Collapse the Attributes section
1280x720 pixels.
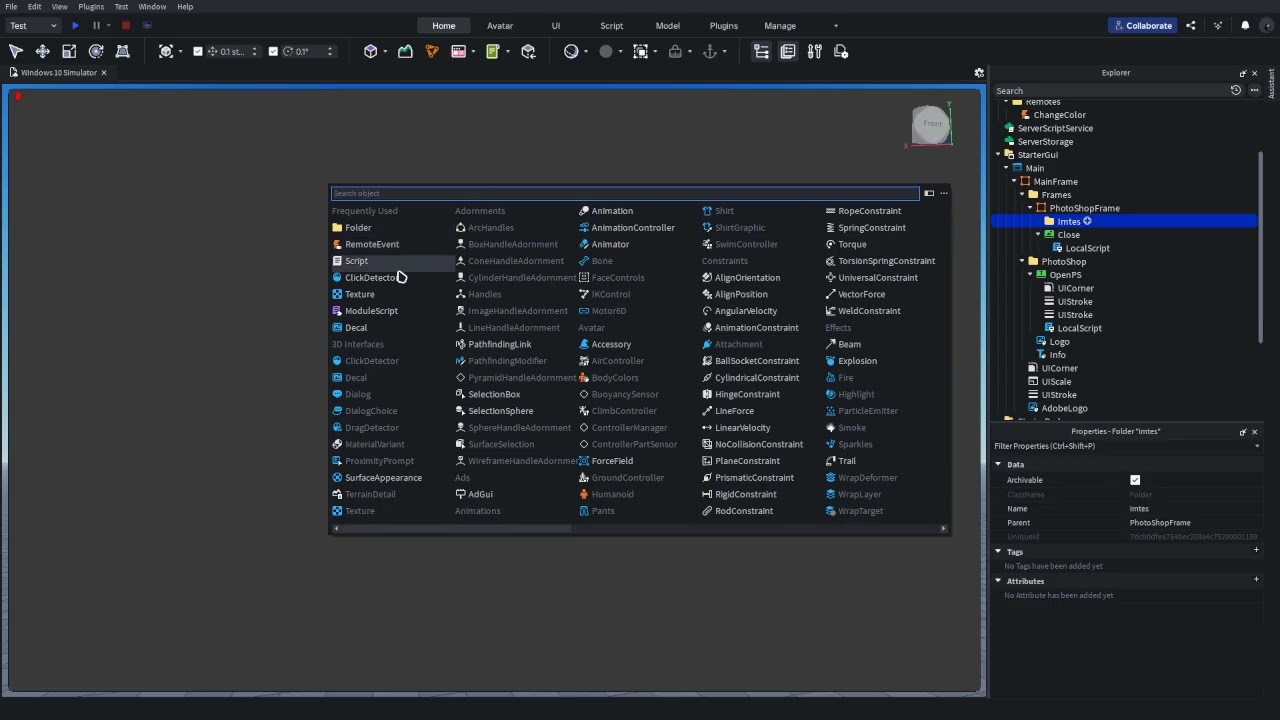(998, 581)
